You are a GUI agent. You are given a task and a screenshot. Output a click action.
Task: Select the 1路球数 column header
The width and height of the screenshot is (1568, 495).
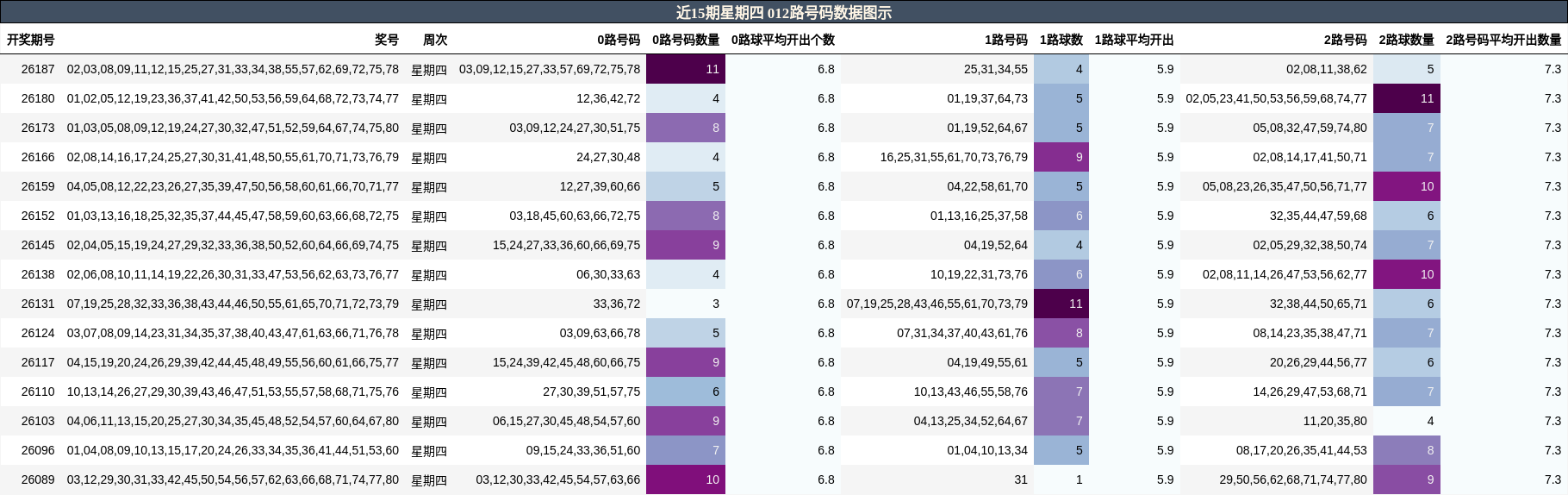tap(1061, 40)
